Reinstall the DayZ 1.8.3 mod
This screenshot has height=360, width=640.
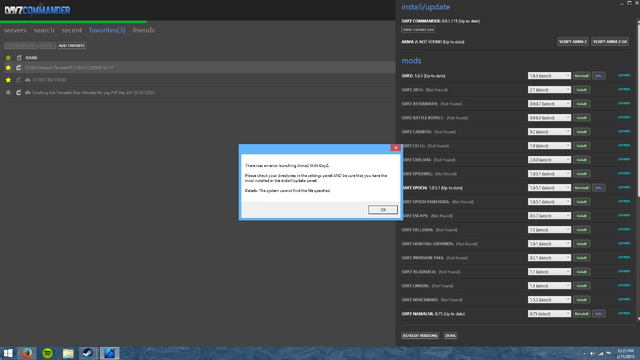point(581,76)
